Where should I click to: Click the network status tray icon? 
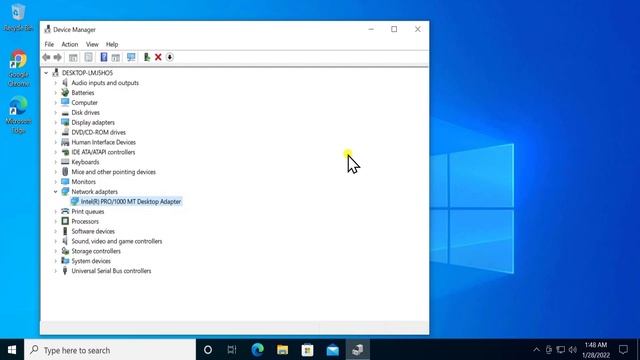(561, 350)
